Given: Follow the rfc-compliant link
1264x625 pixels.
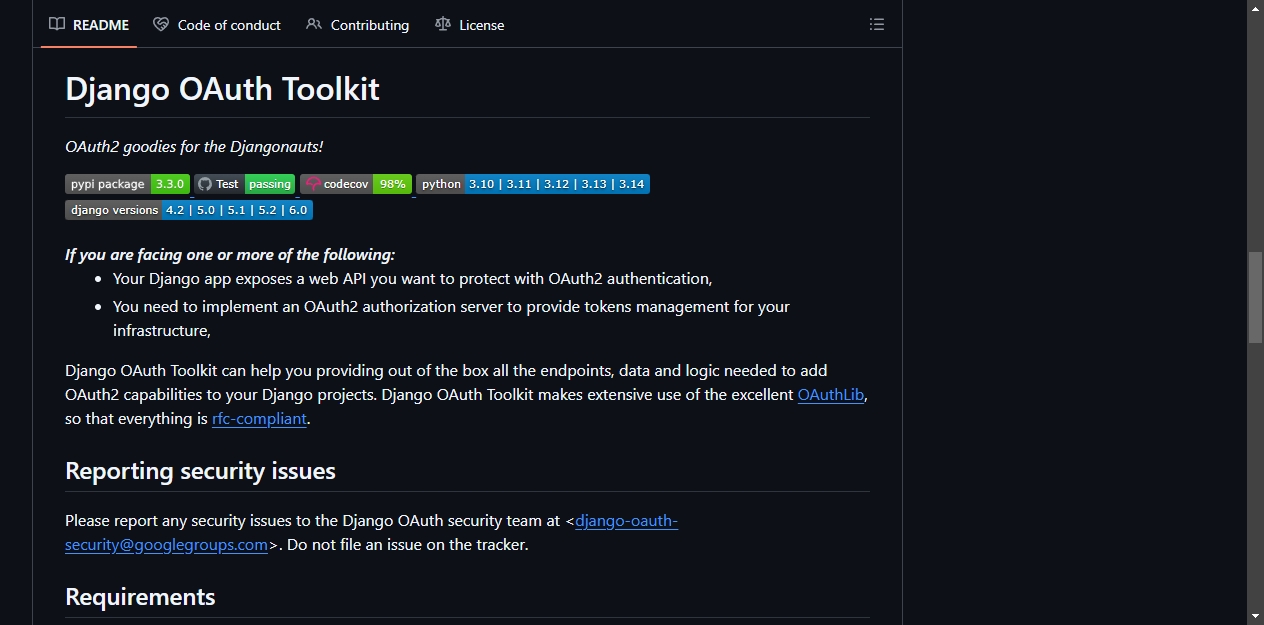Looking at the screenshot, I should click(259, 419).
